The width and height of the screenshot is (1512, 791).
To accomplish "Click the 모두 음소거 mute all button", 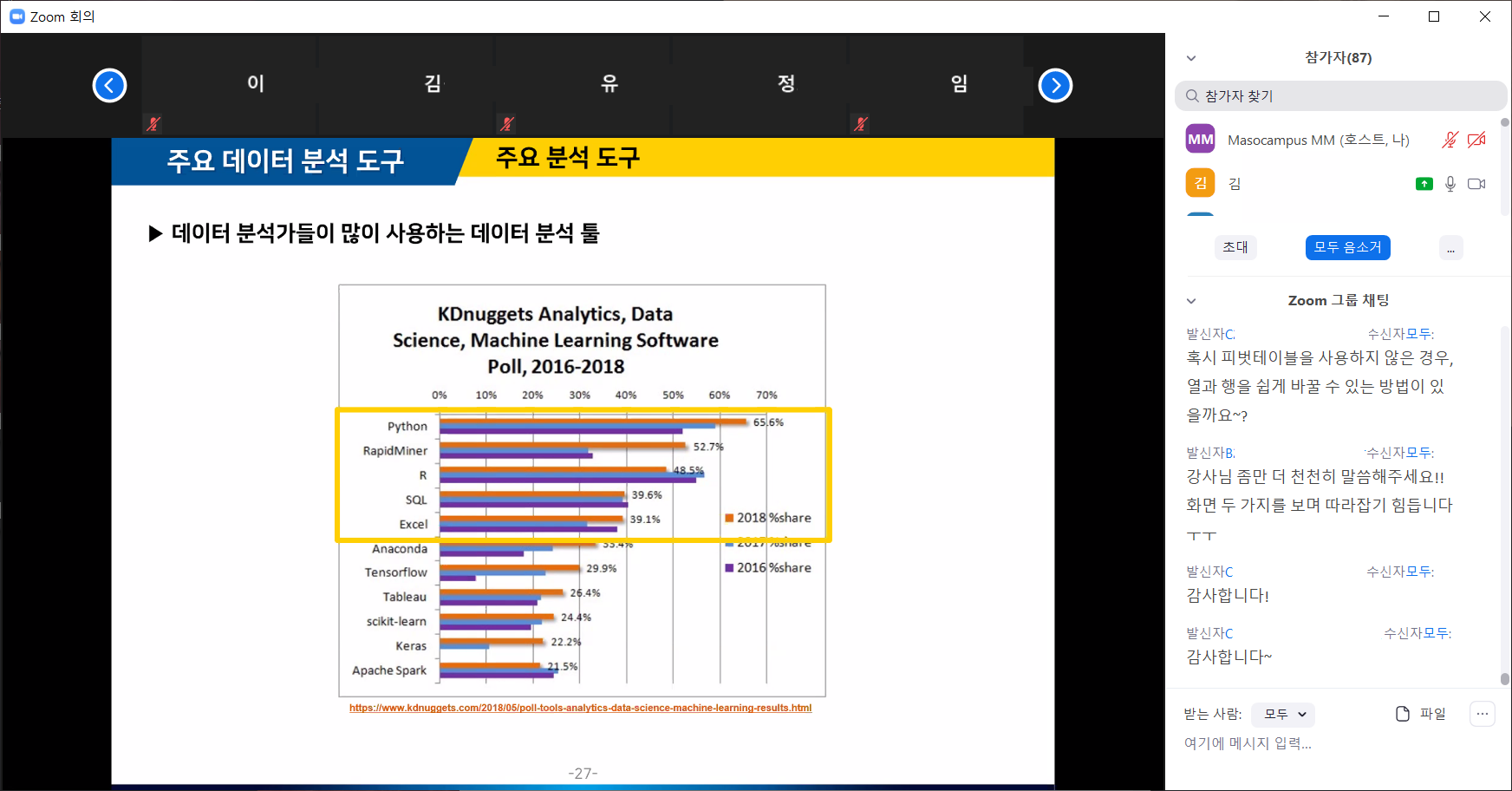I will tap(1347, 247).
